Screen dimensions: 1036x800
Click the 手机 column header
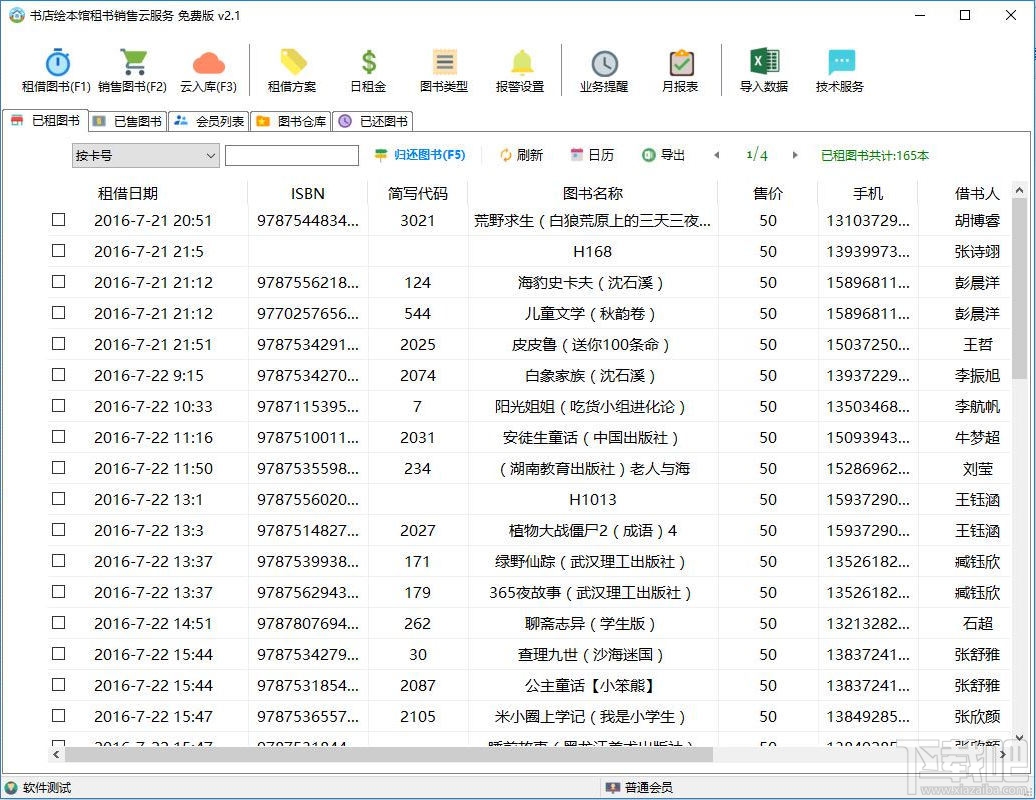pyautogui.click(x=868, y=194)
